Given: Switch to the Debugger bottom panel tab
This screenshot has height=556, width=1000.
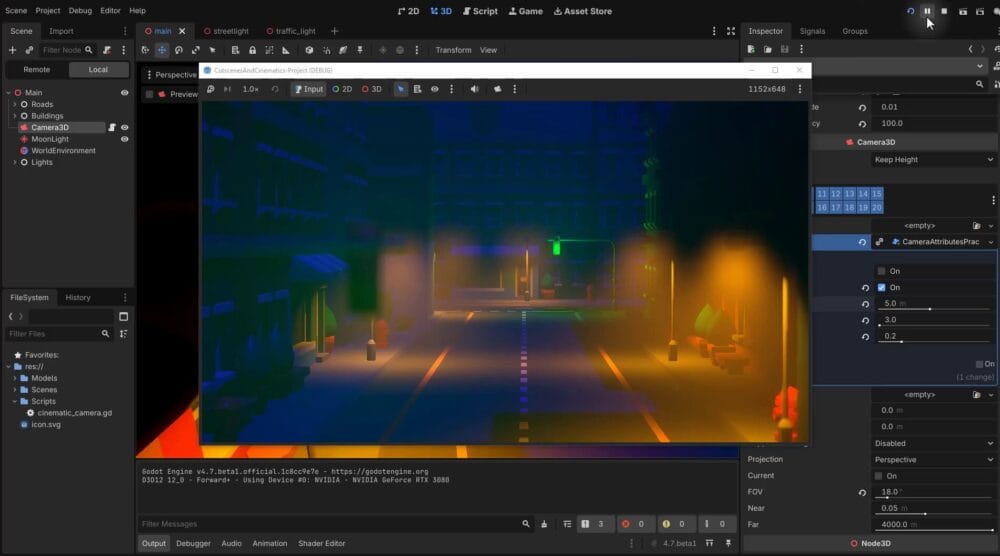Looking at the screenshot, I should (193, 543).
